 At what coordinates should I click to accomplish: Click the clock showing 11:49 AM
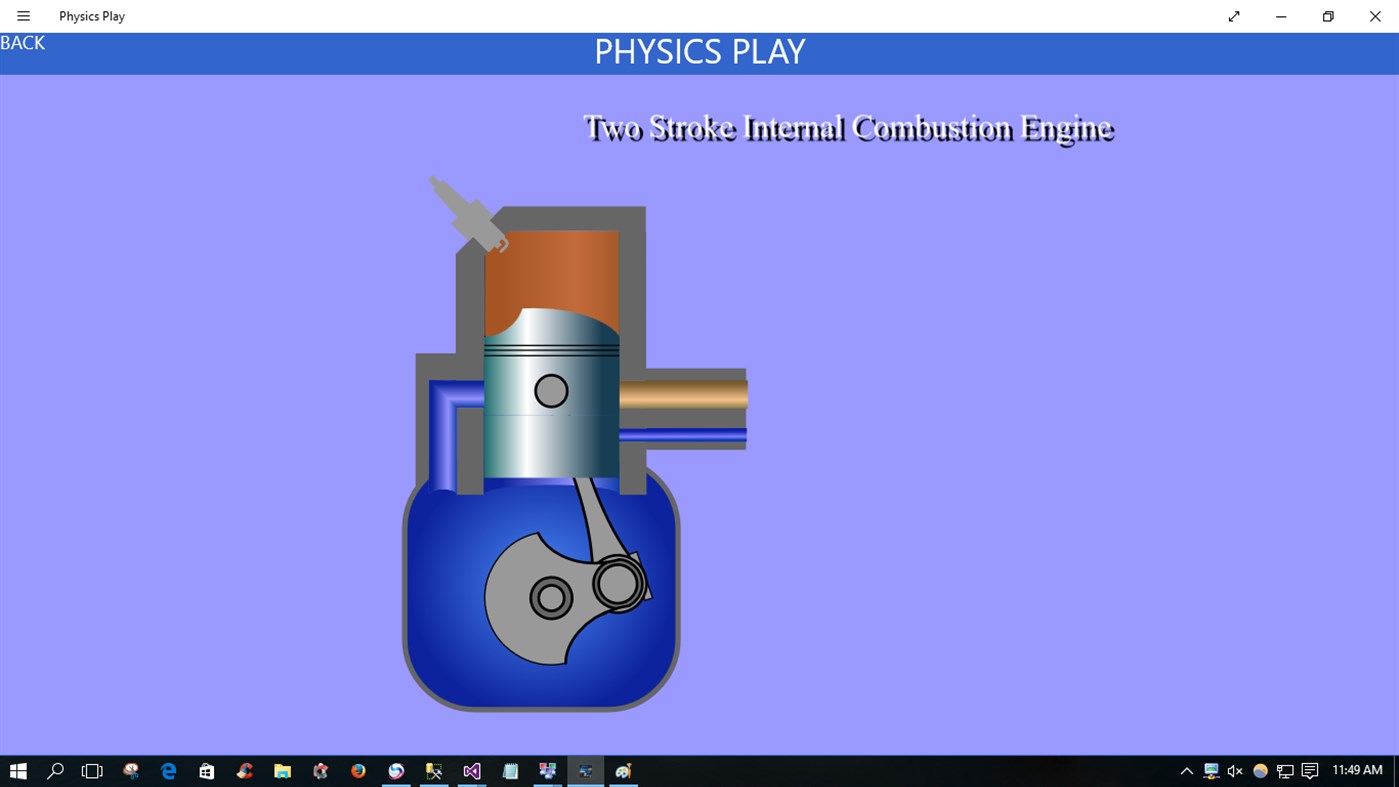[x=1356, y=770]
